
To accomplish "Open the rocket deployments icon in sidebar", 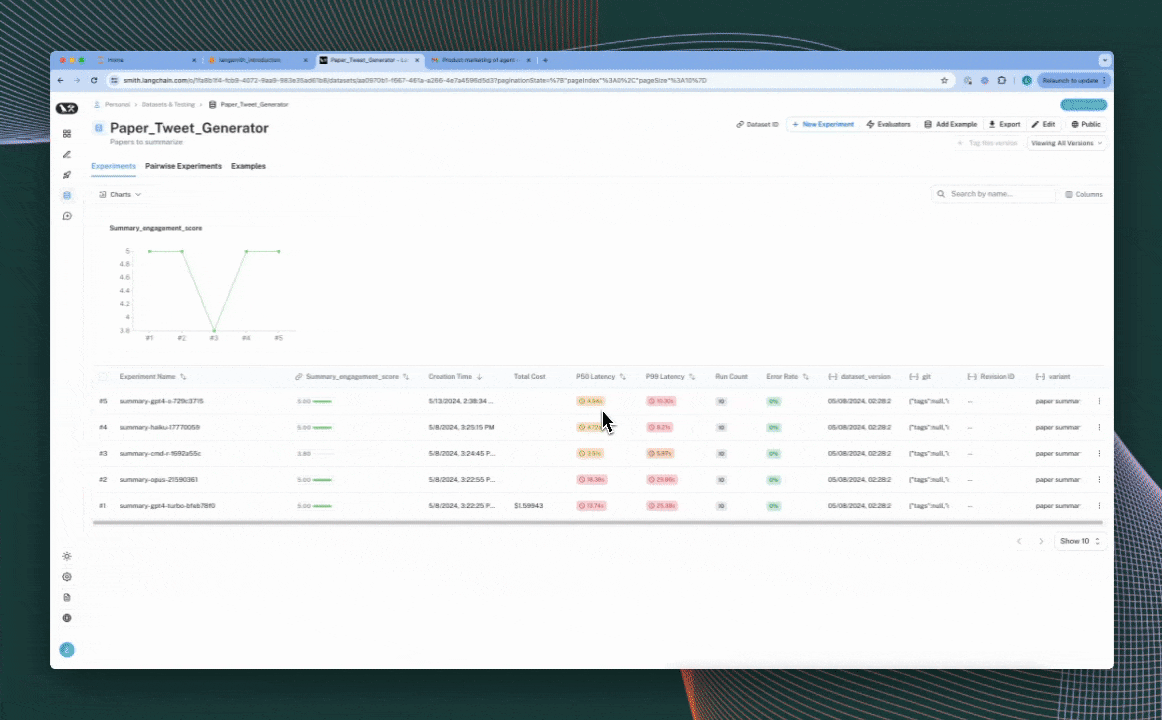I will tap(67, 176).
